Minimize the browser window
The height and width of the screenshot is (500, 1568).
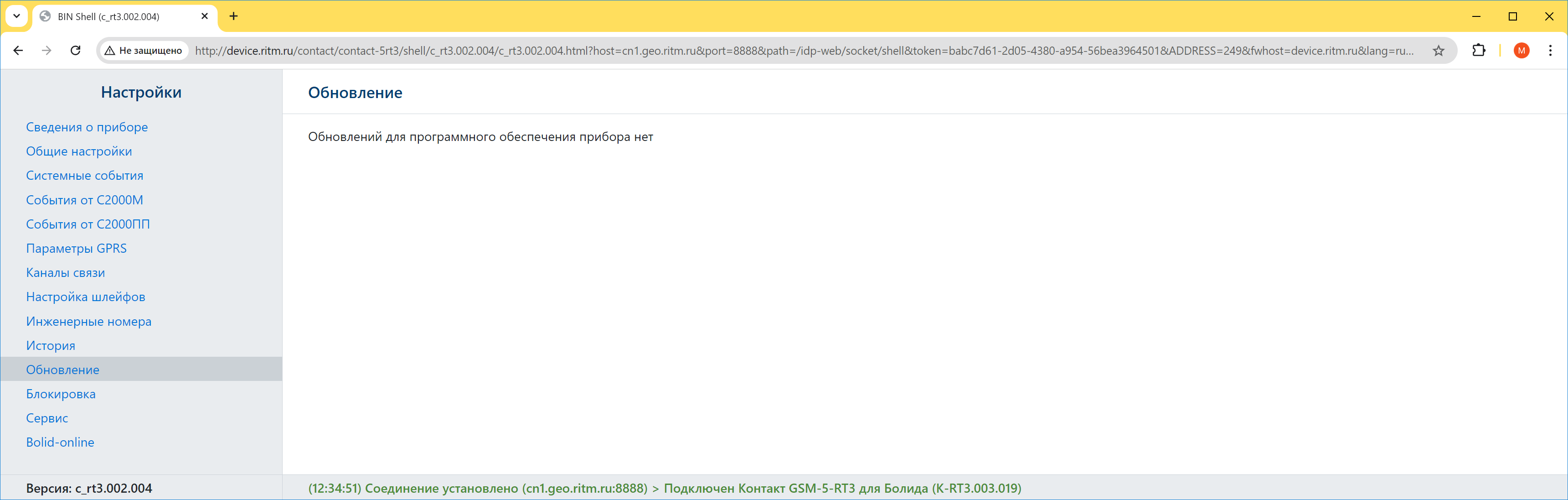click(1476, 16)
